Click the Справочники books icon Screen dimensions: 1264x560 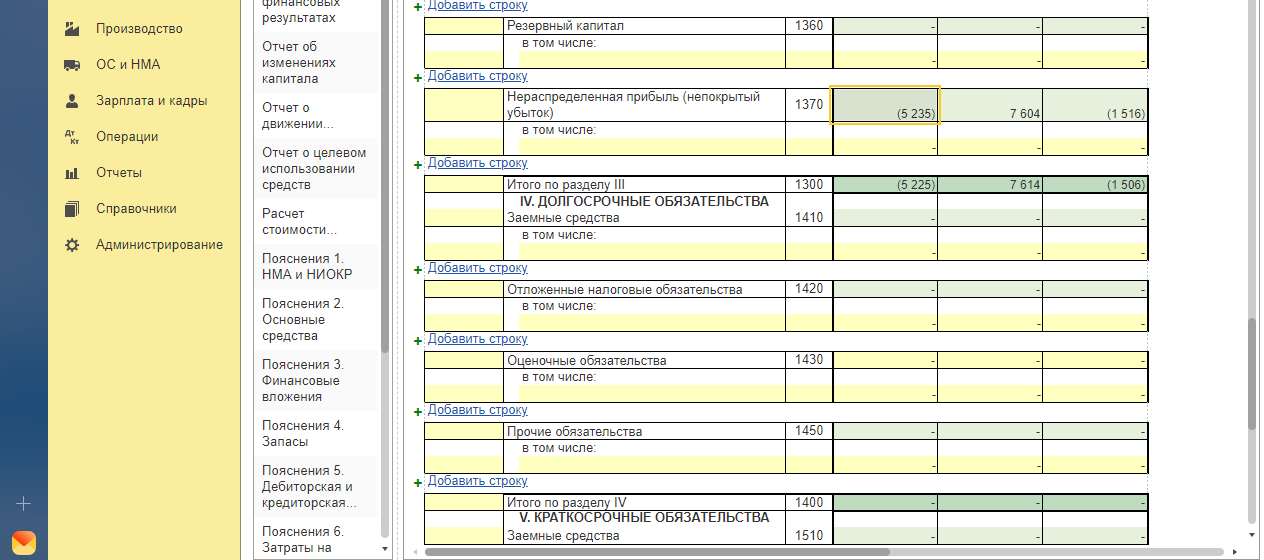[x=72, y=209]
